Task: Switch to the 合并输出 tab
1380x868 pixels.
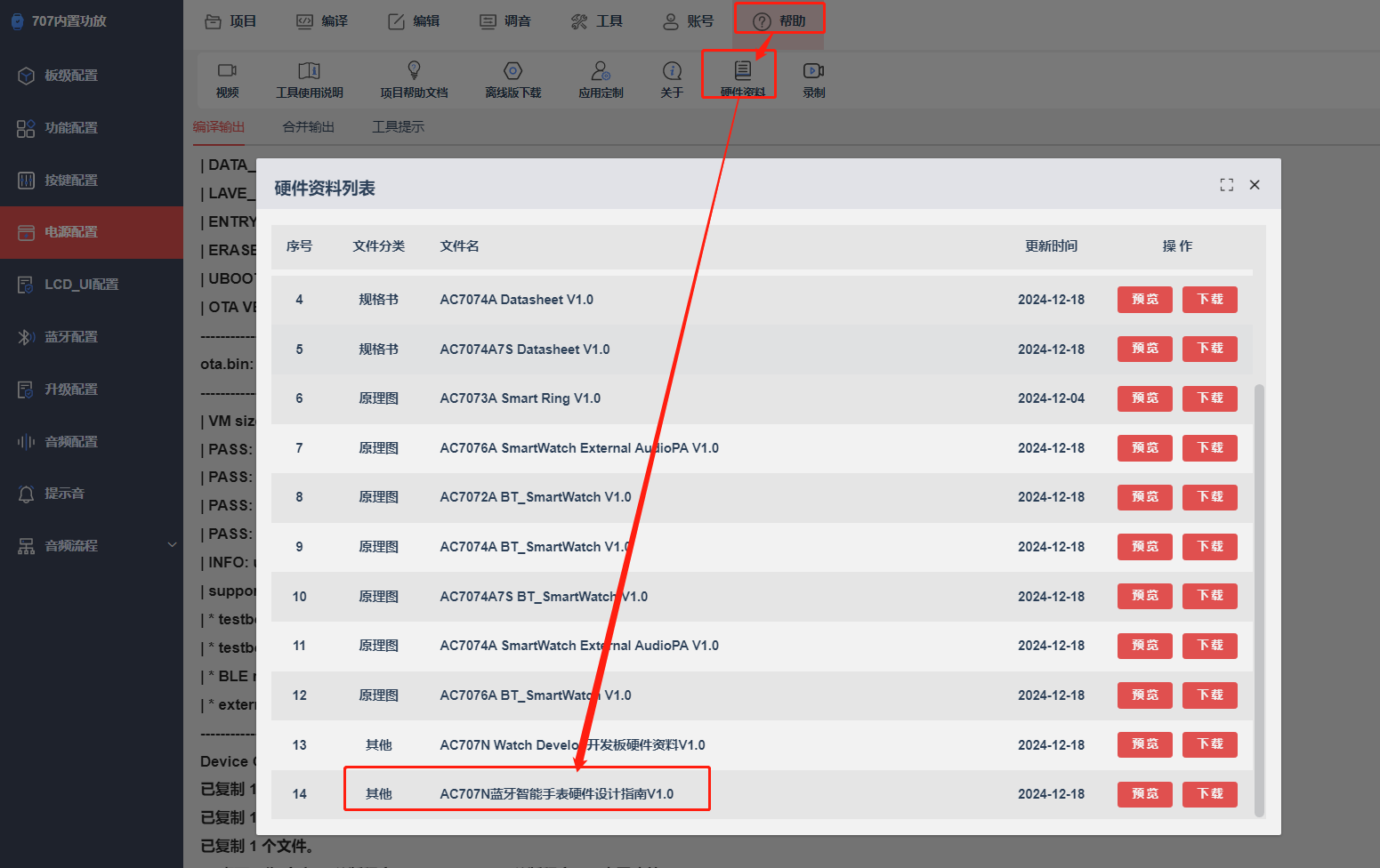Action: [309, 127]
